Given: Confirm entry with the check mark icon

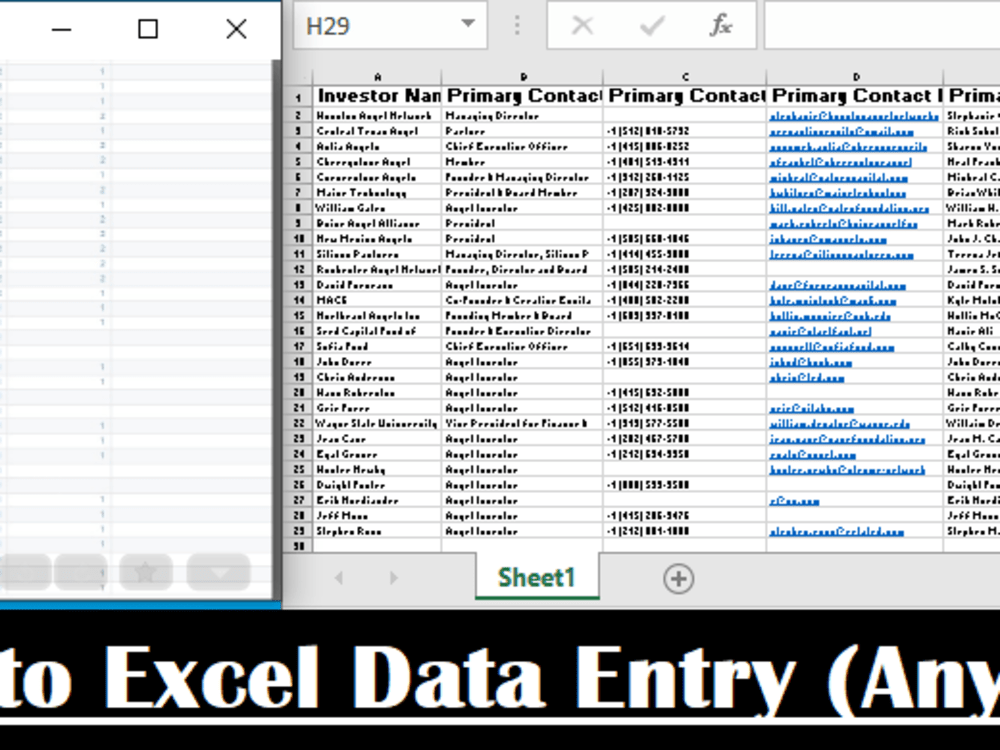Looking at the screenshot, I should pos(650,24).
